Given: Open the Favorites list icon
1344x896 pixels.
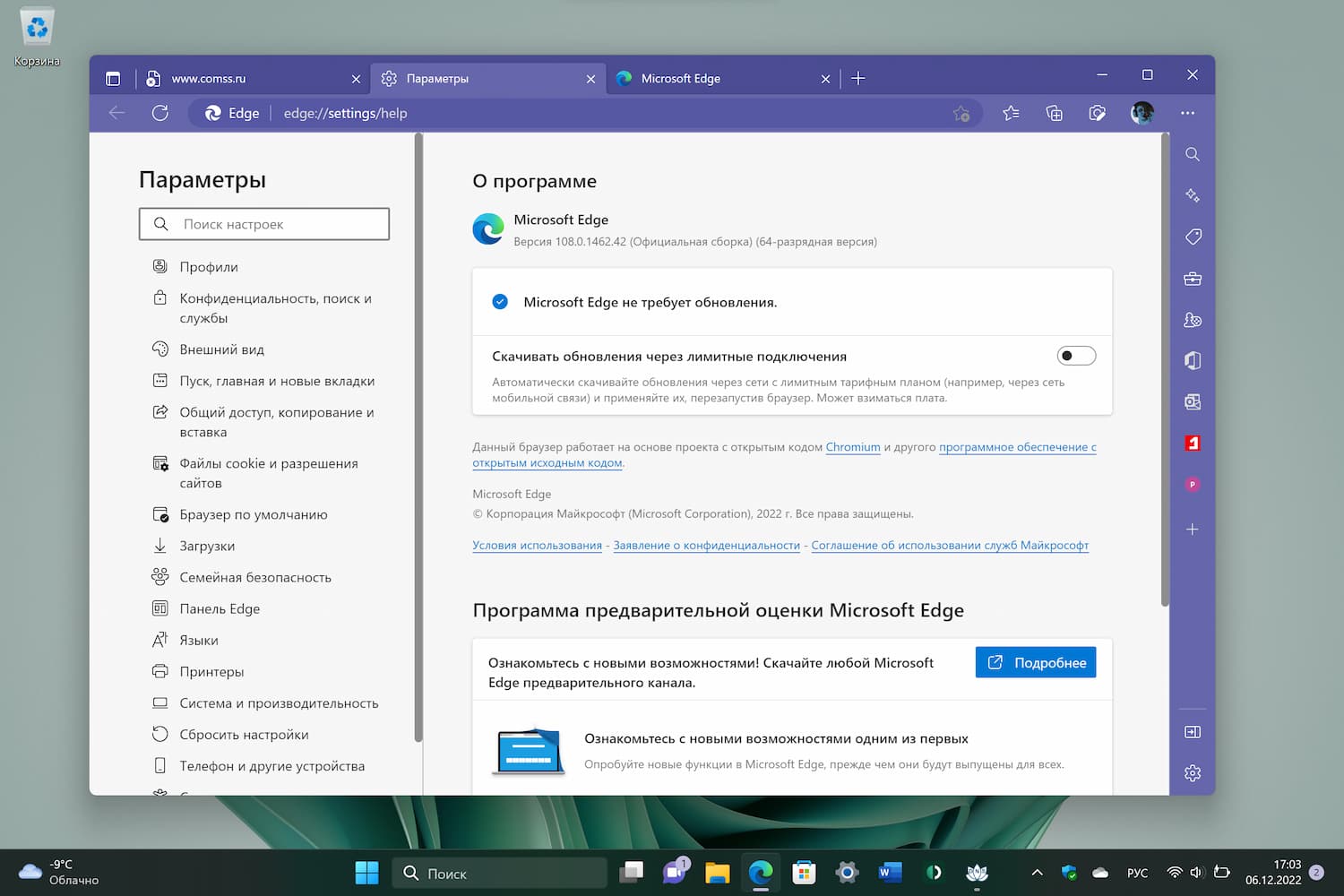Looking at the screenshot, I should coord(1011,113).
